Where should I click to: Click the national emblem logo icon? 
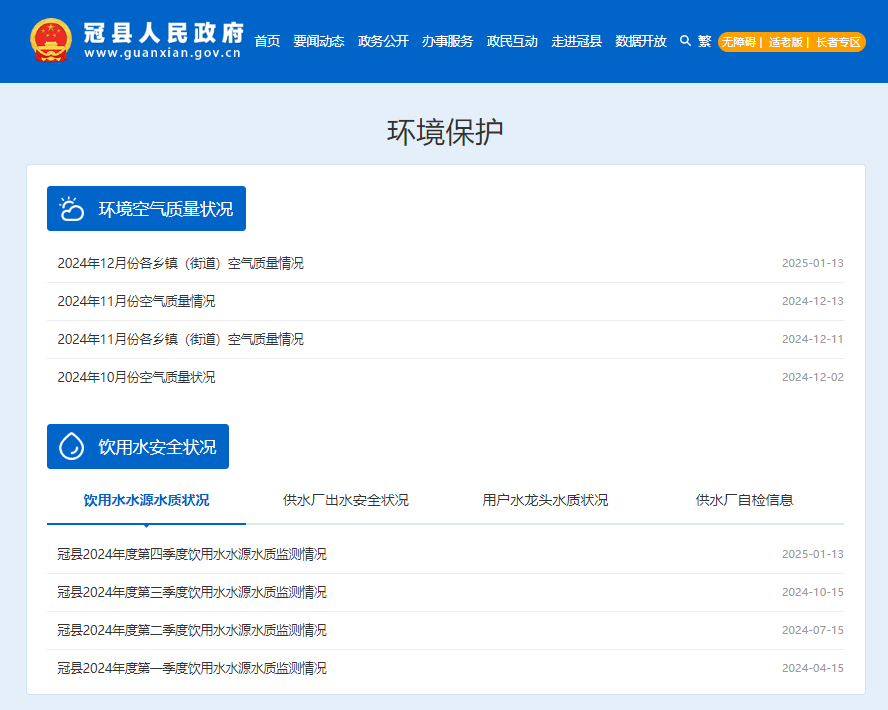coord(51,40)
